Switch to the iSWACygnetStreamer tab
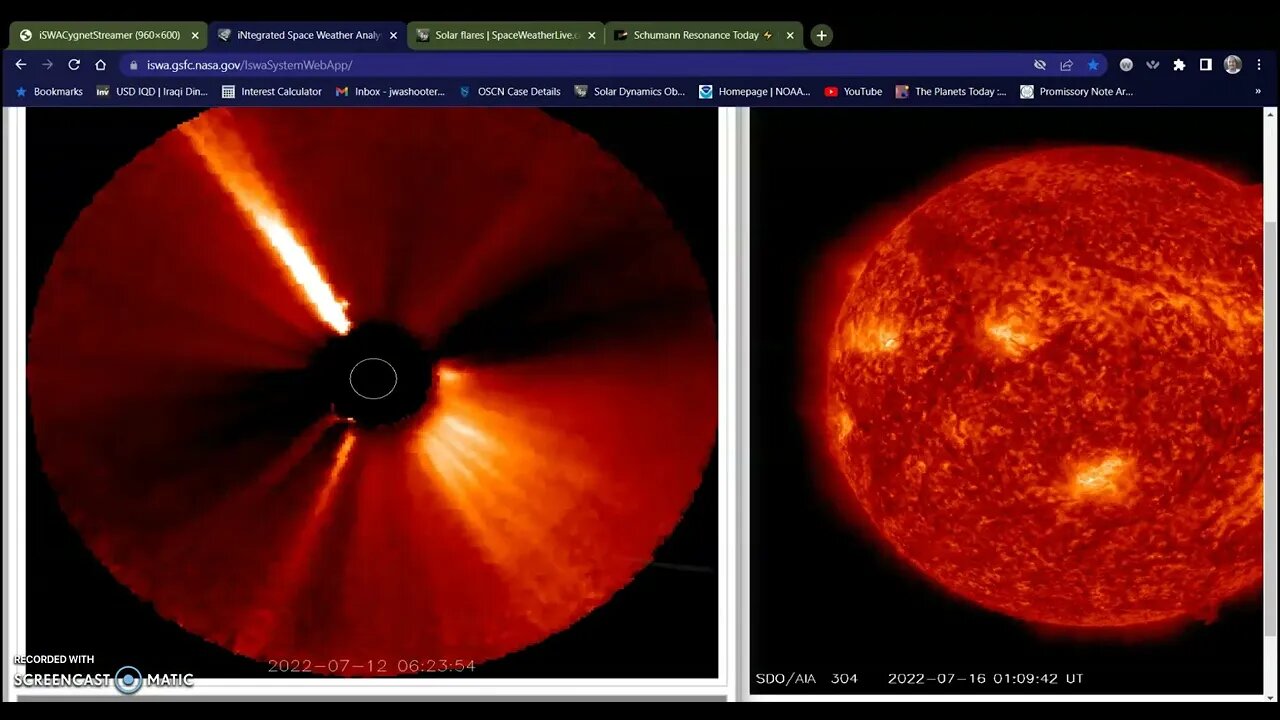The height and width of the screenshot is (720, 1280). (108, 35)
